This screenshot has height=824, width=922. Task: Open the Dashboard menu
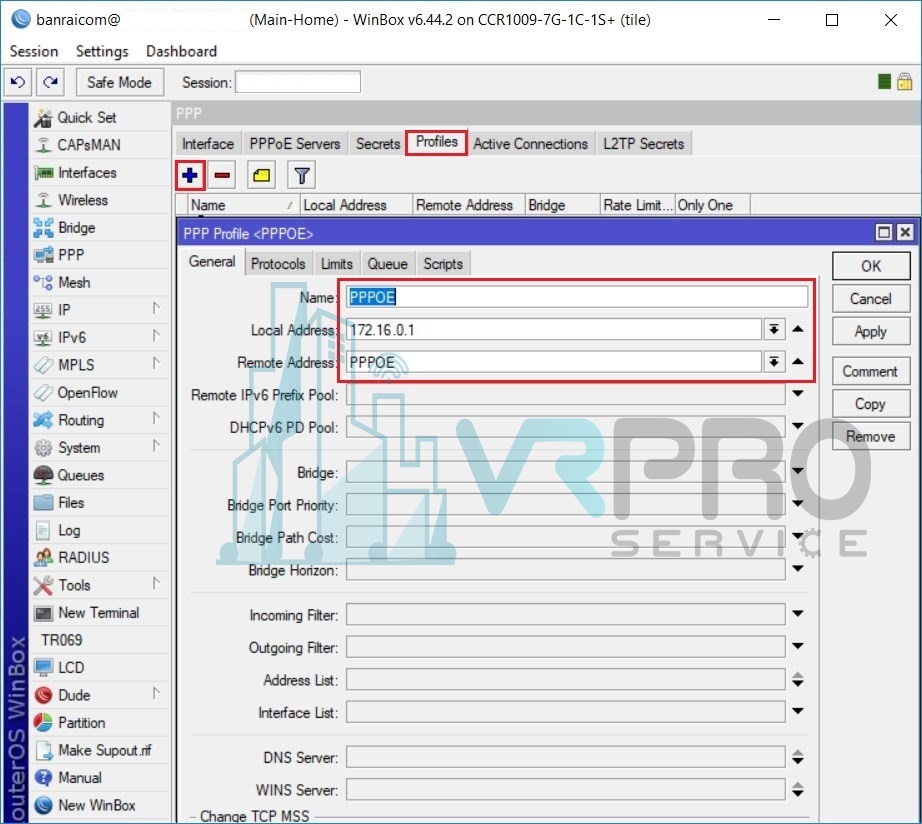click(182, 51)
